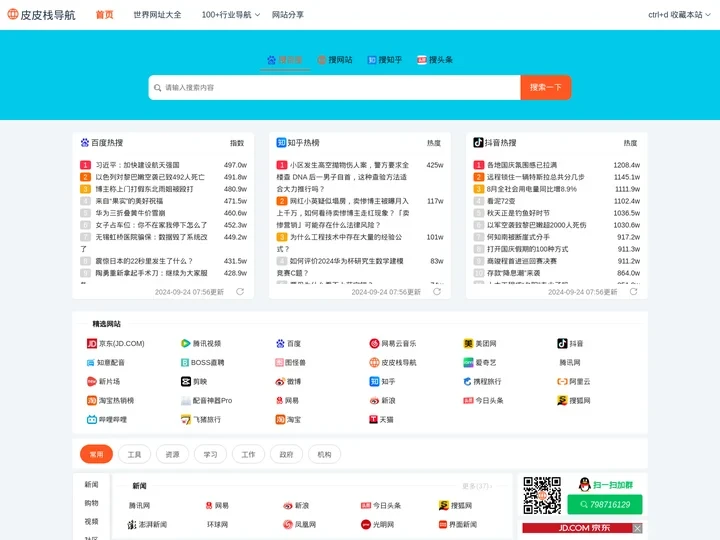Select the 学习 category tab
720x540 pixels.
click(x=210, y=455)
